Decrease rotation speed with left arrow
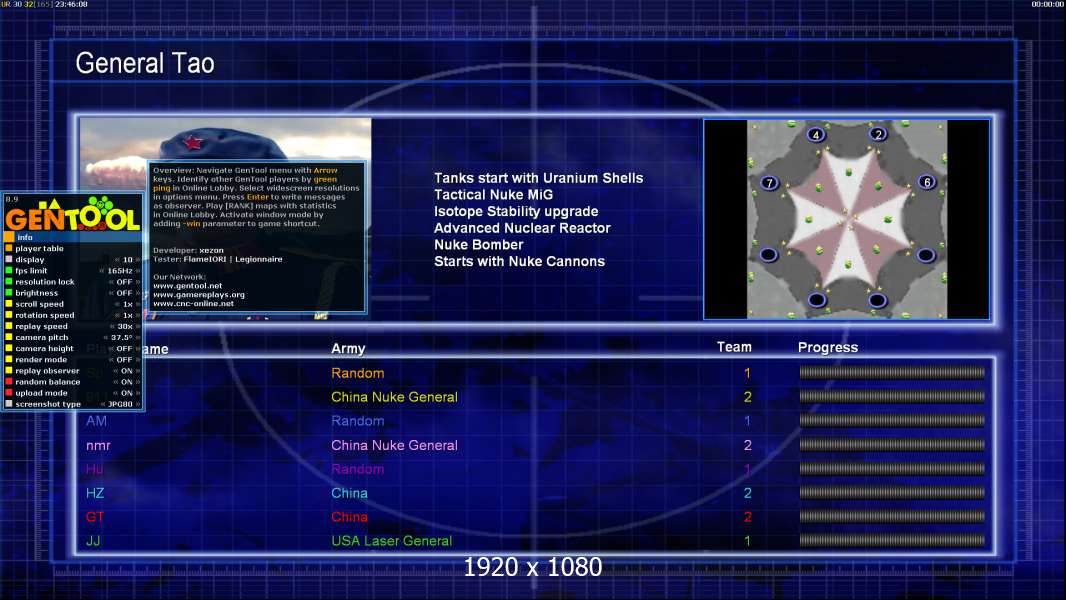This screenshot has height=600, width=1066. click(x=117, y=315)
